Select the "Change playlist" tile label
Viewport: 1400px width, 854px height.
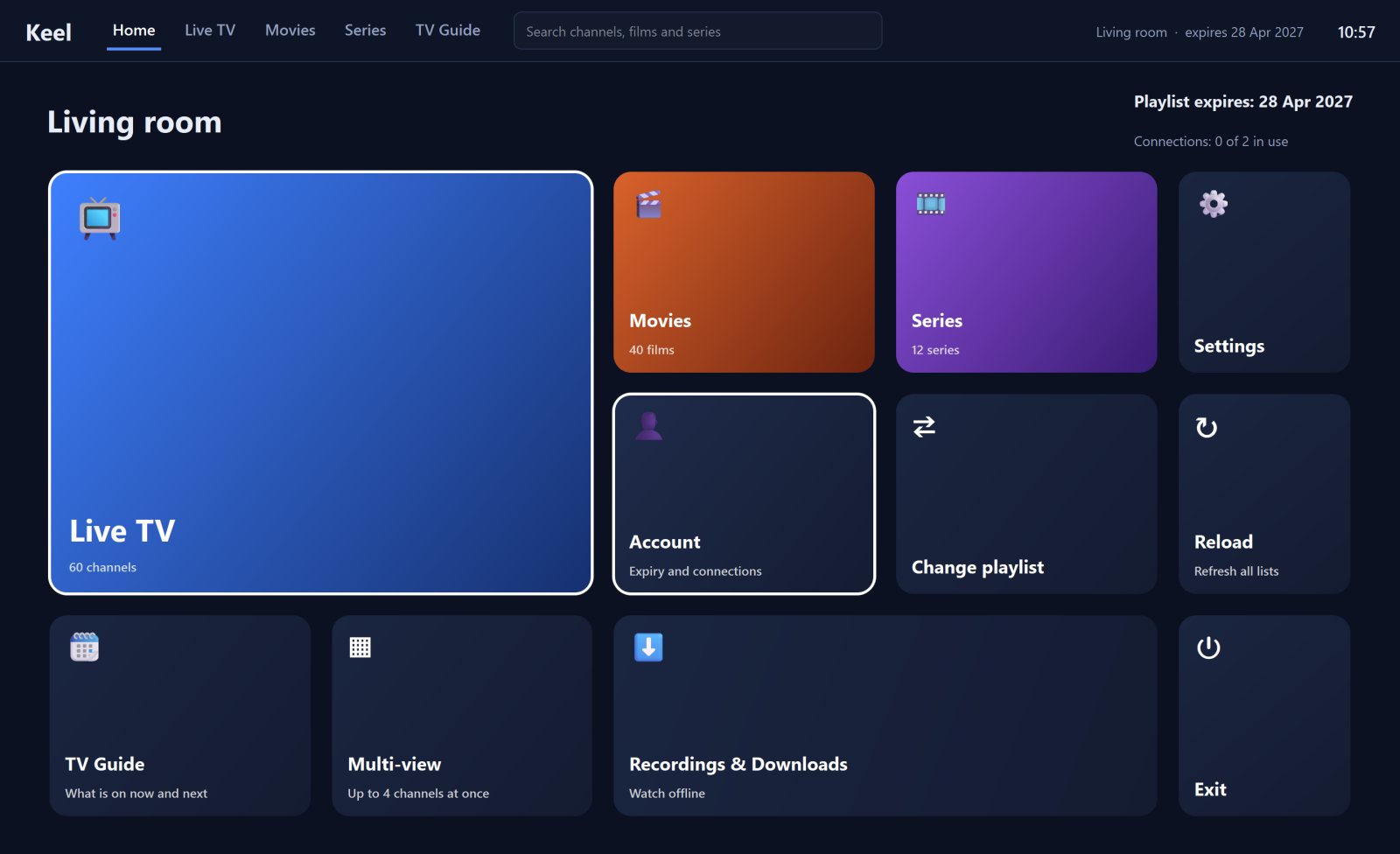pos(977,568)
